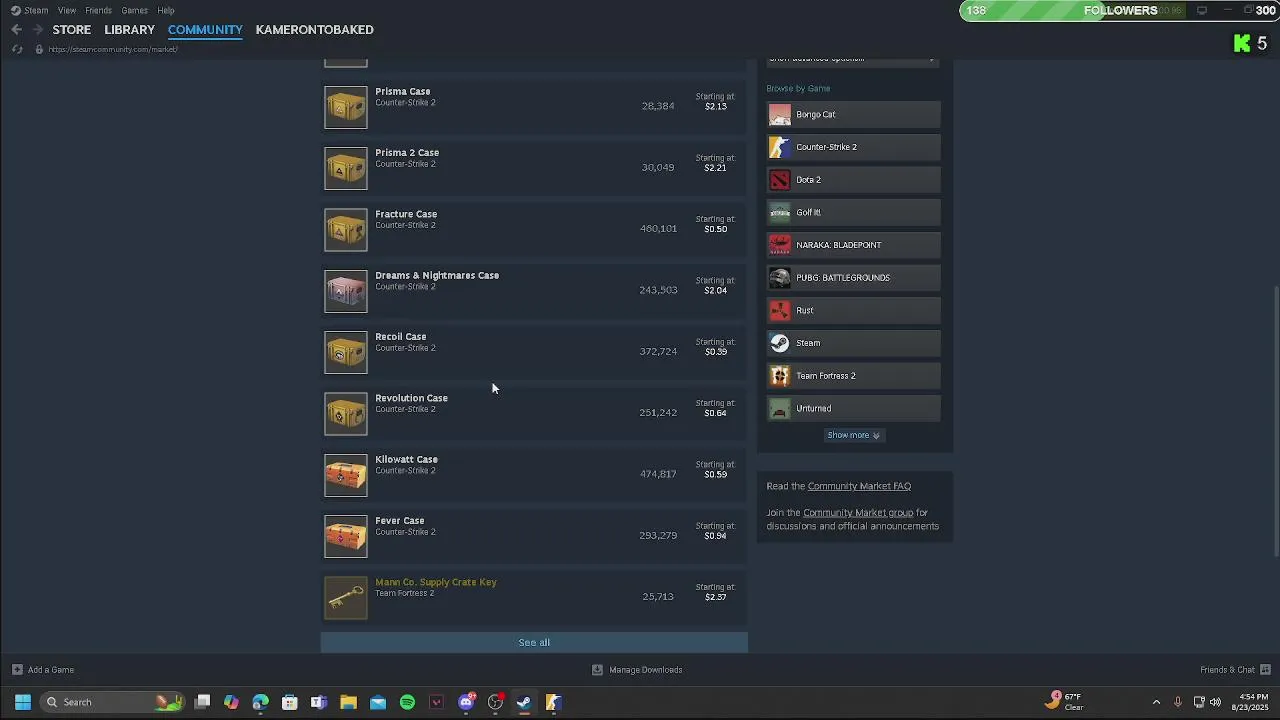Expand the Show more games list
Viewport: 1280px width, 720px height.
click(853, 435)
